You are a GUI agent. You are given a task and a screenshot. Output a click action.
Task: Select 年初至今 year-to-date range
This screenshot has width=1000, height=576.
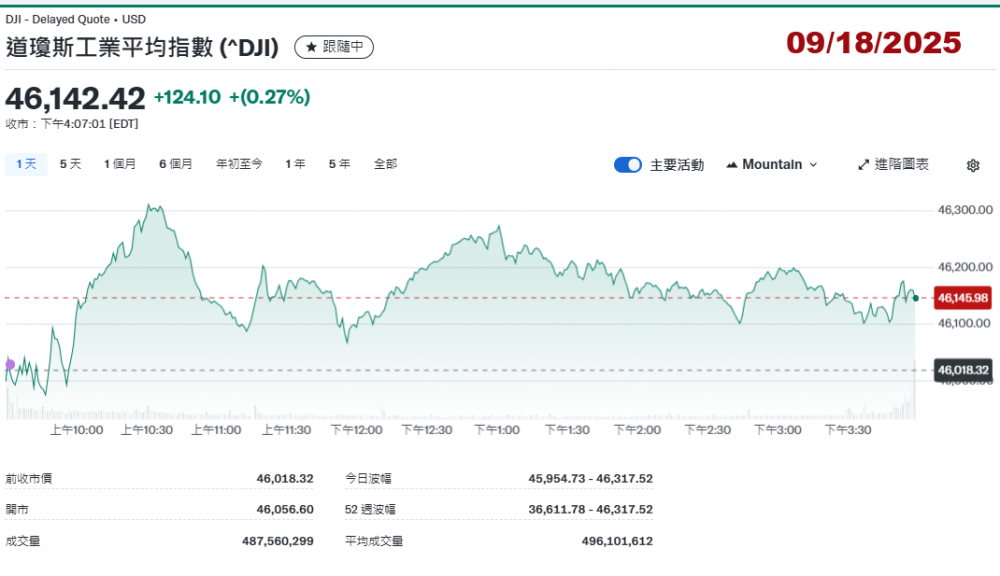point(239,164)
